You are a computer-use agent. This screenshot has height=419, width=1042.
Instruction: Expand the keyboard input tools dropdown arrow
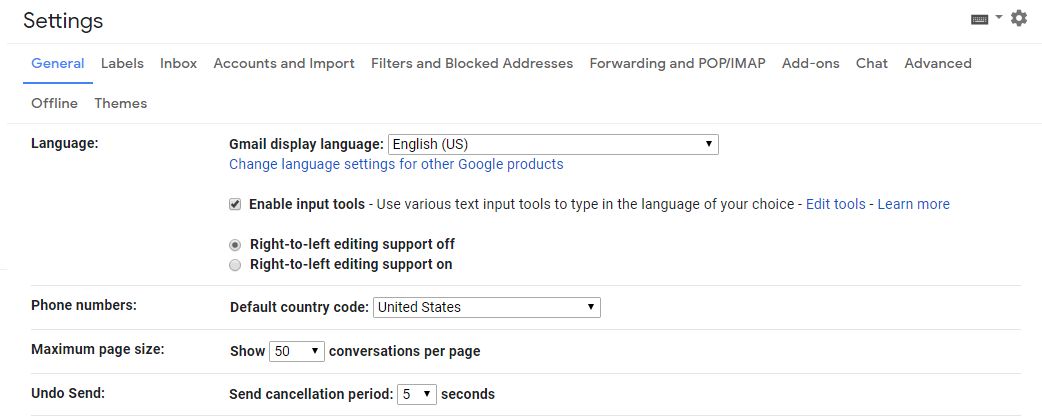point(999,18)
